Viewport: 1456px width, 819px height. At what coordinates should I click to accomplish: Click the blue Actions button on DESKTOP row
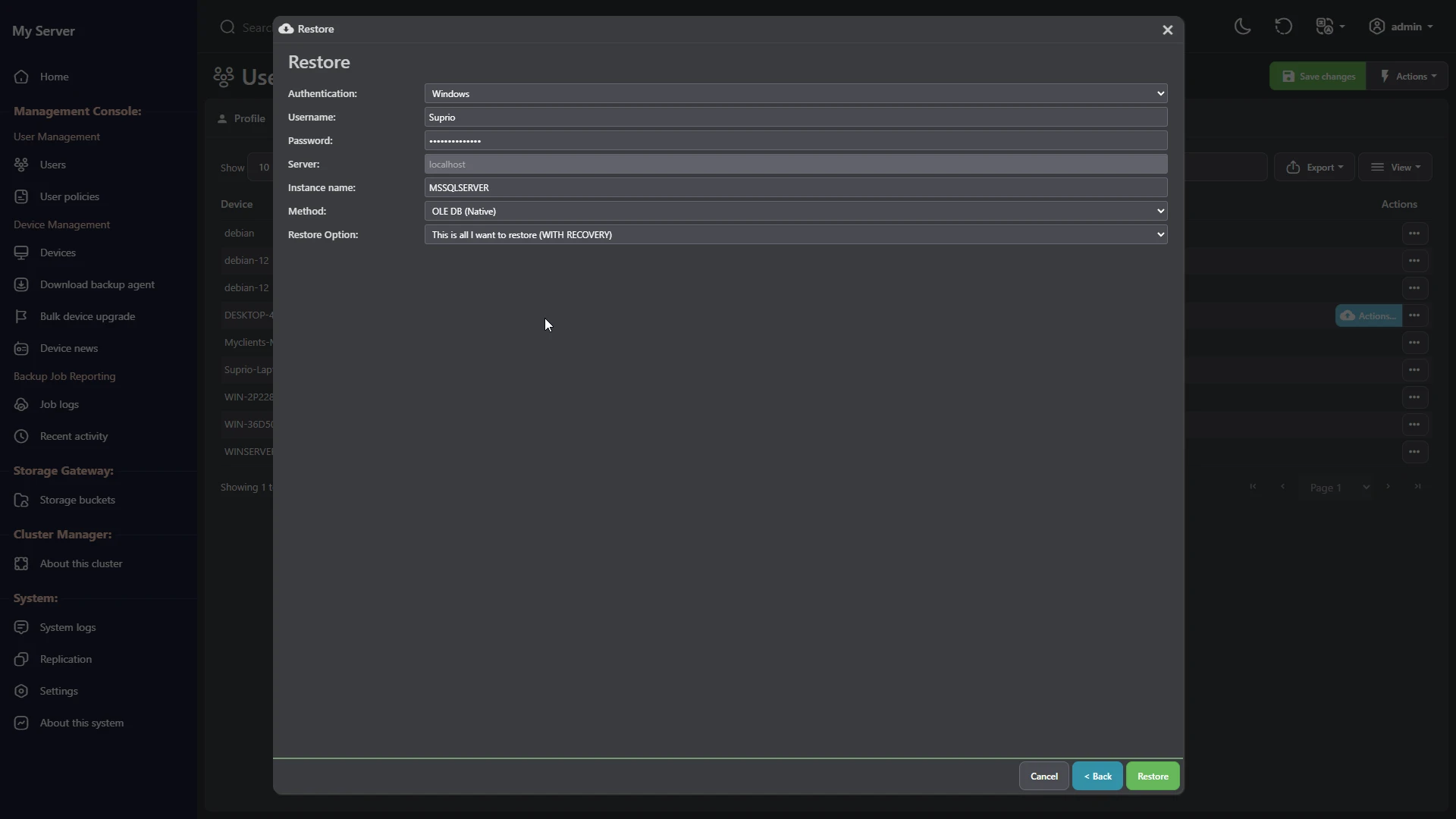[1368, 315]
